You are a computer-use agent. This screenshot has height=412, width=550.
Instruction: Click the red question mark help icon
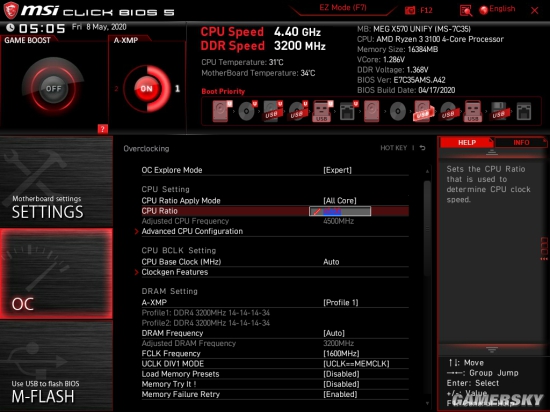(x=102, y=129)
